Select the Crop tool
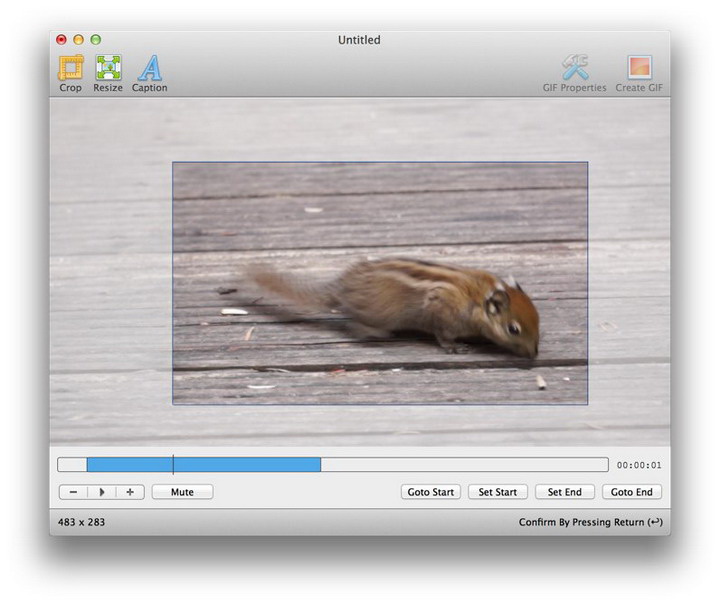Image resolution: width=720 pixels, height=604 pixels. [x=70, y=69]
